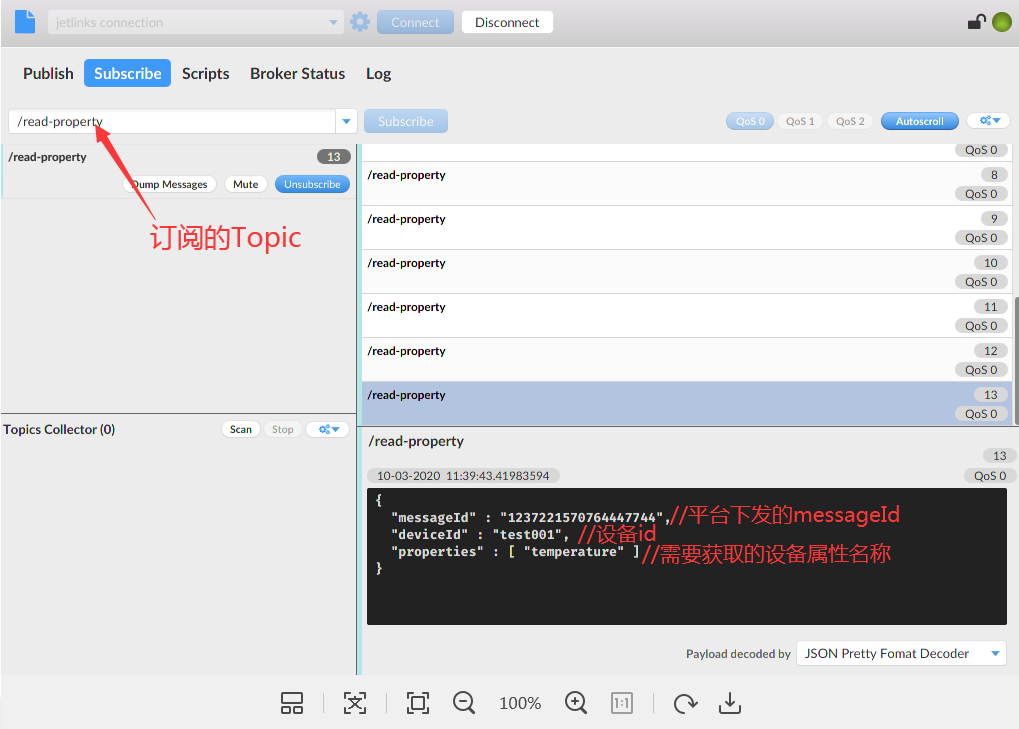
Task: Click the rotate image icon
Action: click(x=685, y=703)
